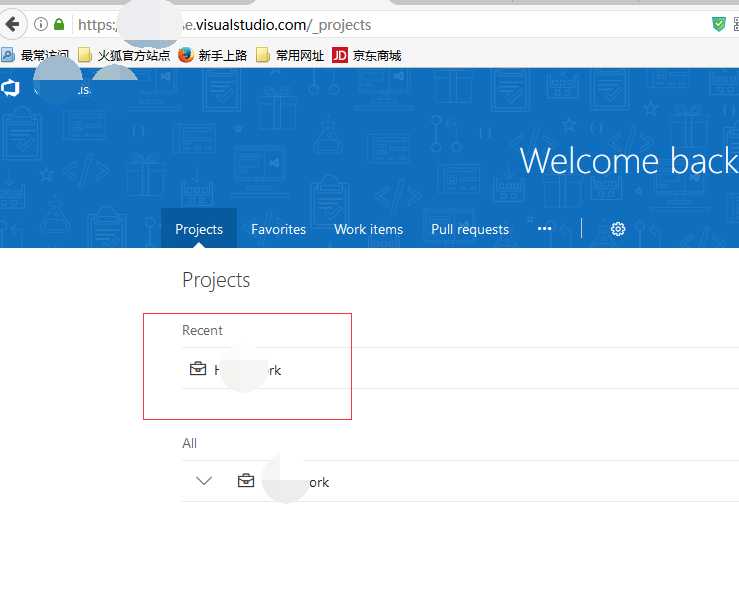Click briefcase icon in the All list
This screenshot has width=739, height=592.
click(x=246, y=481)
